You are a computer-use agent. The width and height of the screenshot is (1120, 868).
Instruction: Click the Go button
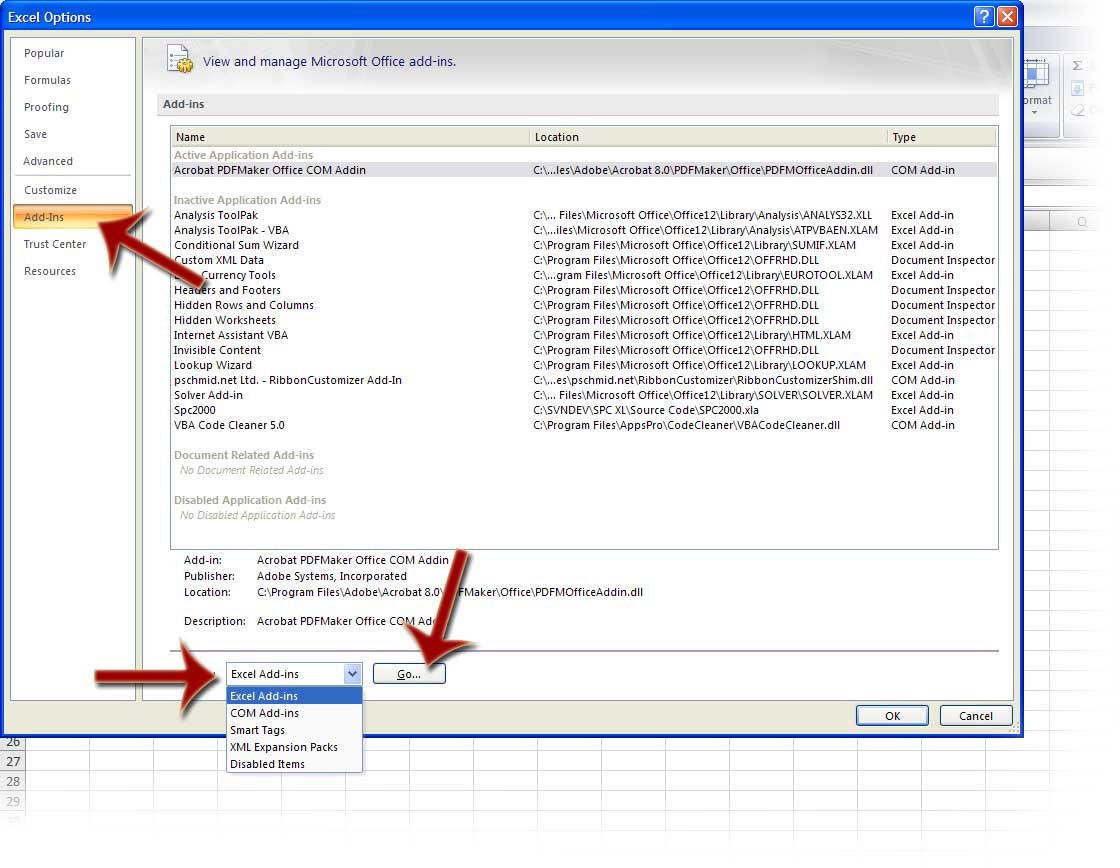[x=409, y=673]
